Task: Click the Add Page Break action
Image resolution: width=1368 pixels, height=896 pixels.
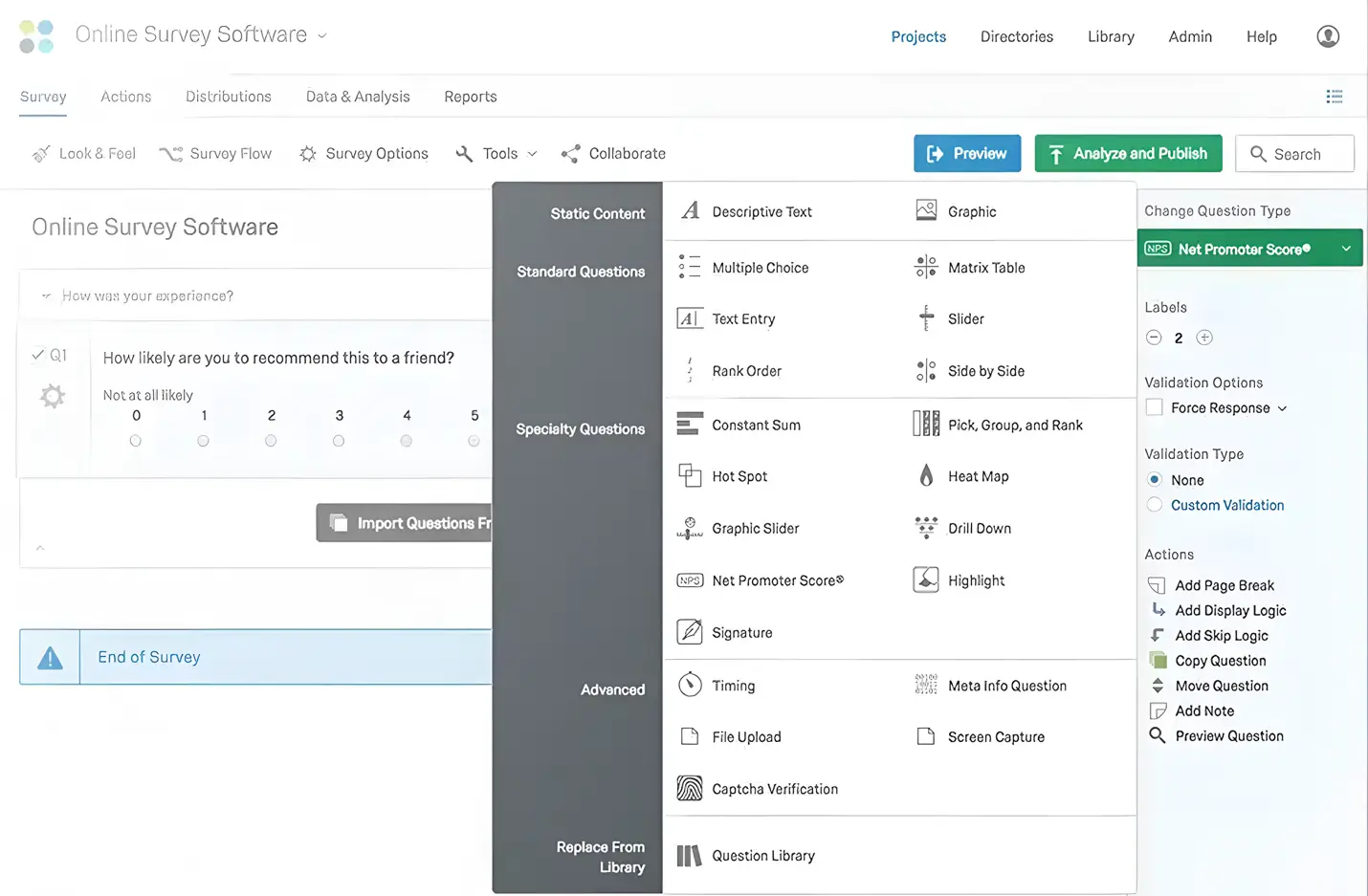Action: pos(1225,584)
